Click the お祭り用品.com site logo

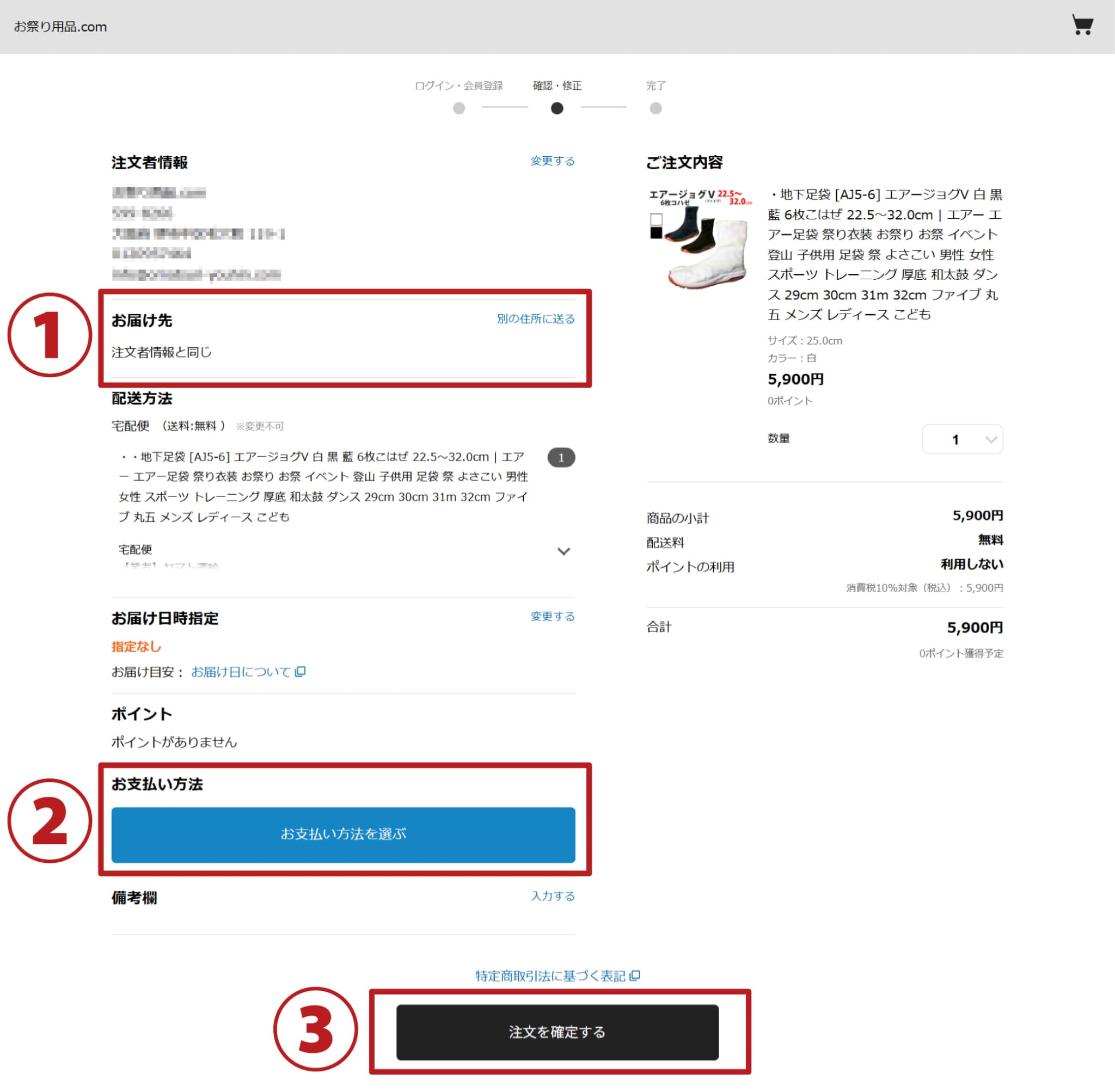tap(60, 27)
